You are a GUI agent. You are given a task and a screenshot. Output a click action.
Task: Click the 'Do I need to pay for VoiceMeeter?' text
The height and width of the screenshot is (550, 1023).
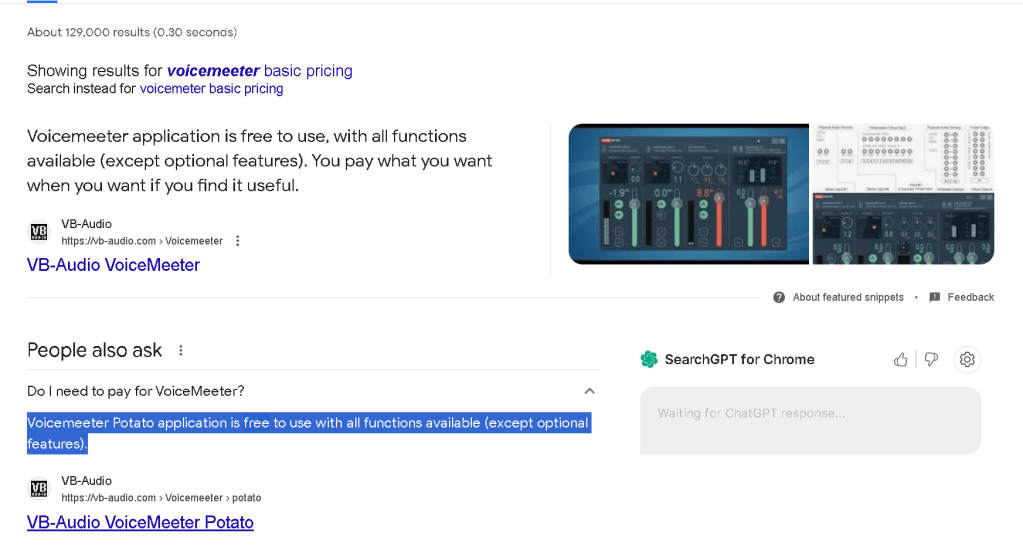pyautogui.click(x=136, y=391)
